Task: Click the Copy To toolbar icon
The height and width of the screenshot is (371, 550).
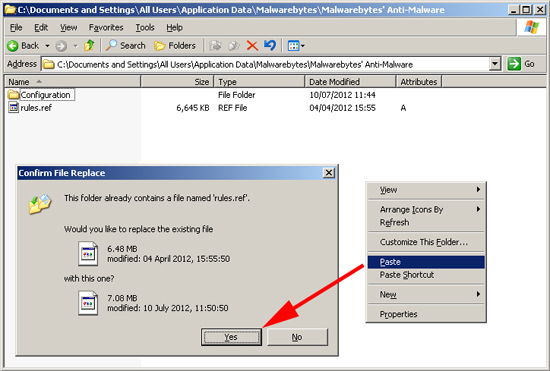Action: click(234, 46)
